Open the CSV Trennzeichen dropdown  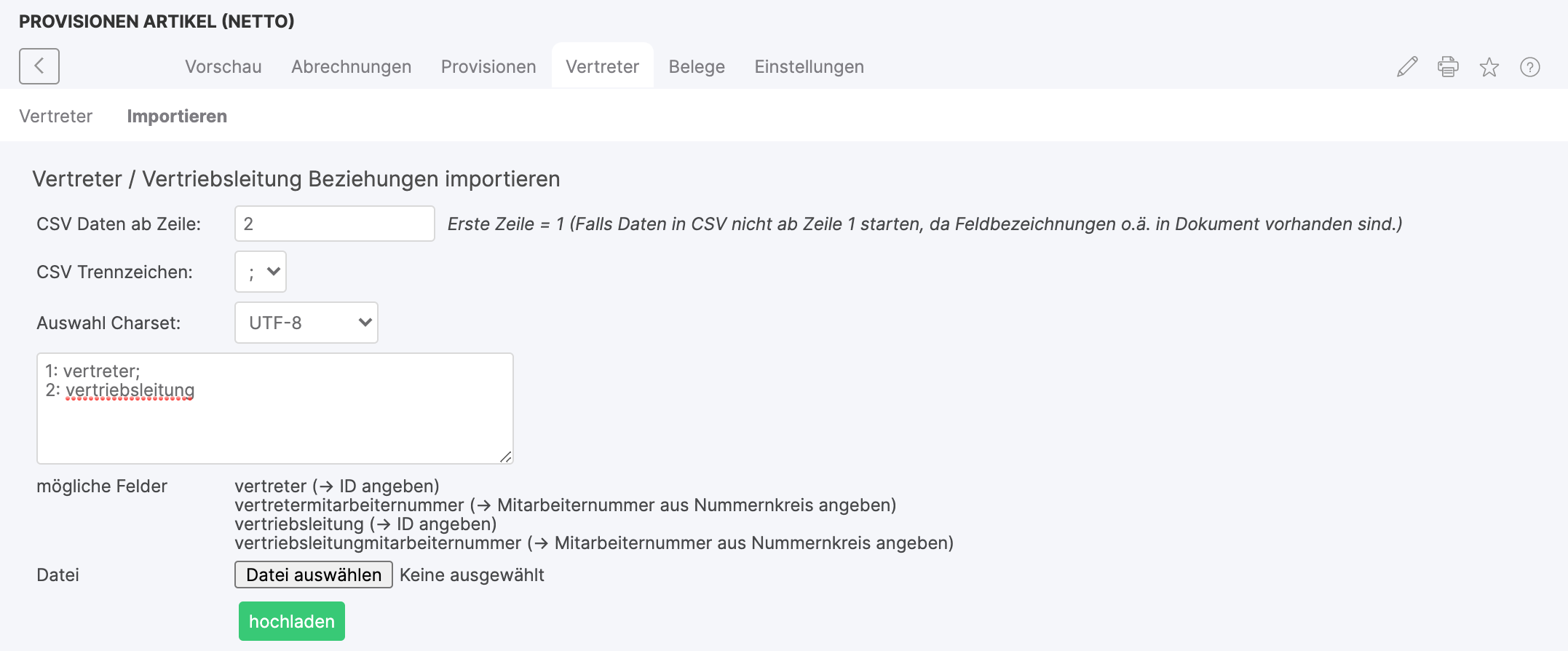point(261,272)
